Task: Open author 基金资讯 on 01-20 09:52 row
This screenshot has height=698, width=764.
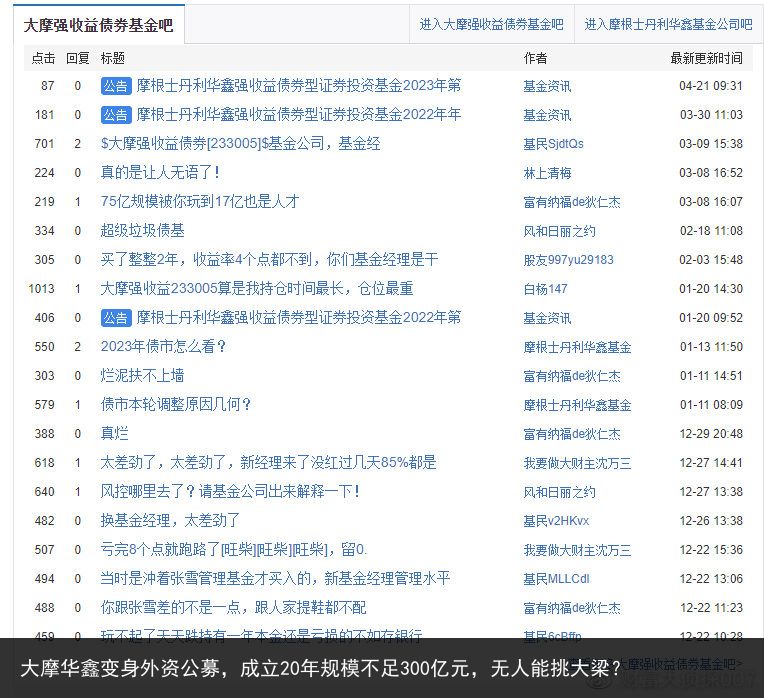Action: [547, 318]
